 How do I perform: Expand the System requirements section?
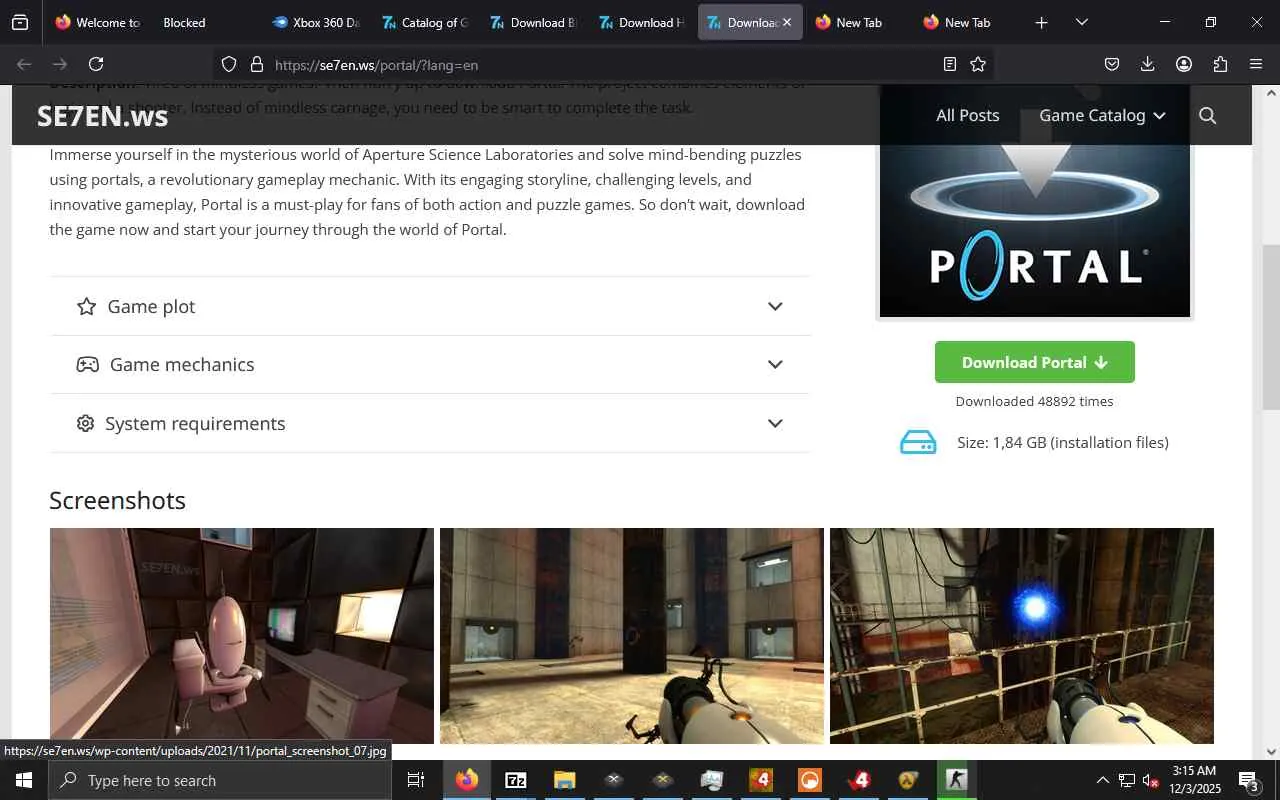click(x=430, y=423)
